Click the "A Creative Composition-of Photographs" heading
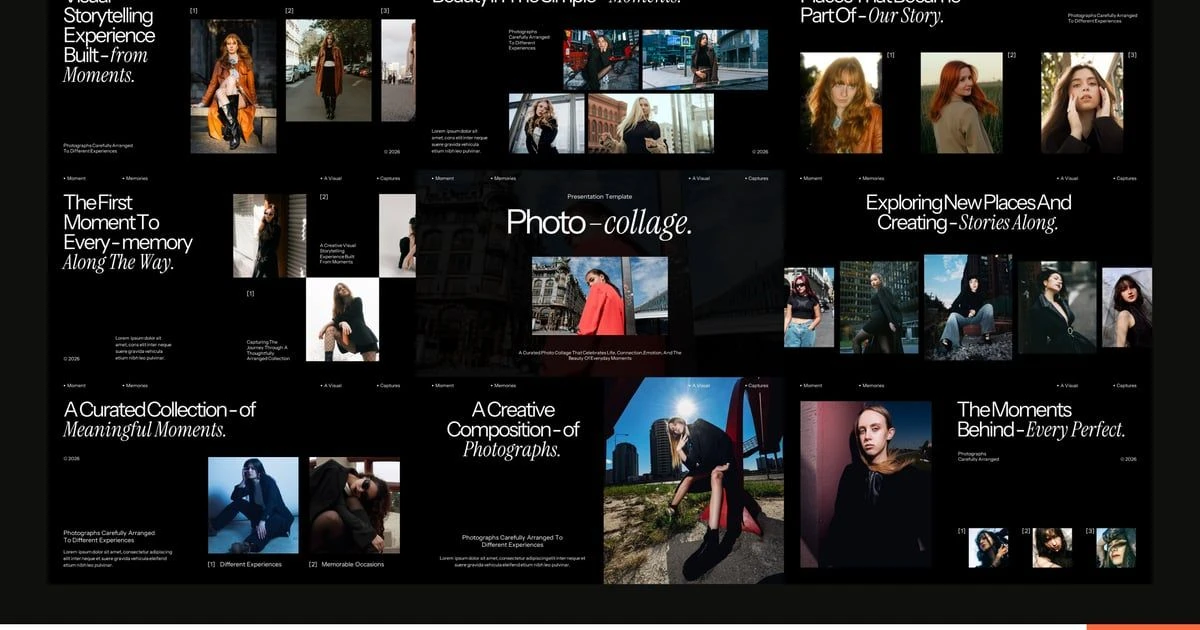 coord(513,429)
